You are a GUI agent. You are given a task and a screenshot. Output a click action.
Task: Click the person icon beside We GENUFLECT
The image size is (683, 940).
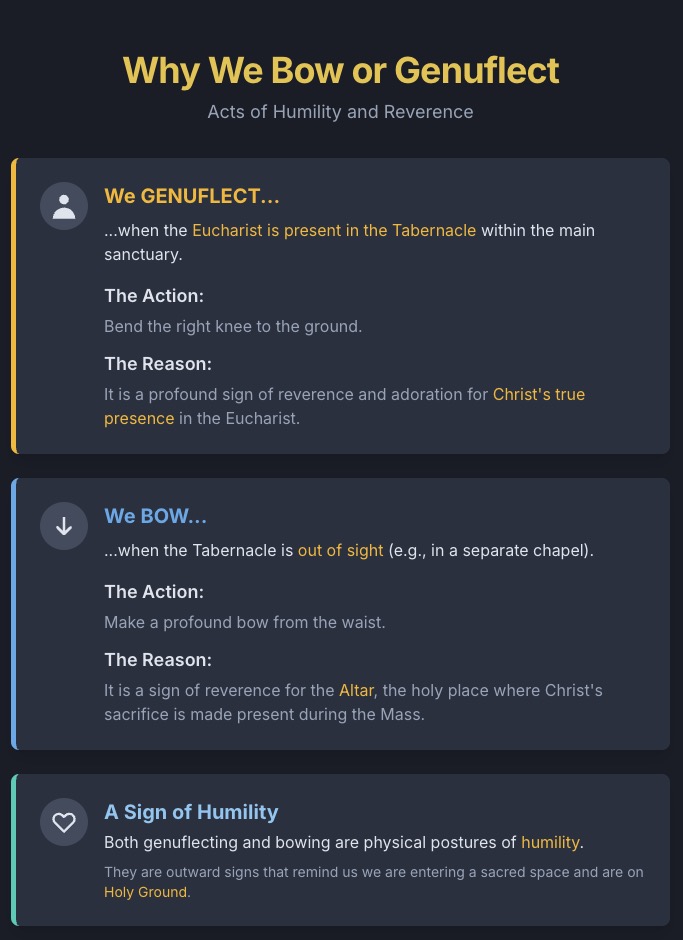click(64, 206)
